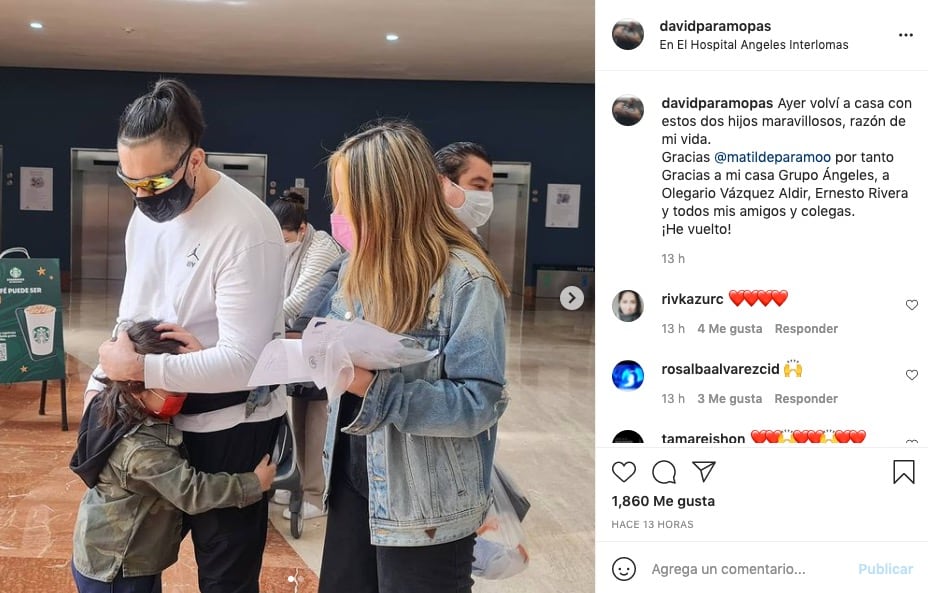The height and width of the screenshot is (593, 928).
Task: Open the tamareishon commenter username
Action: (703, 439)
